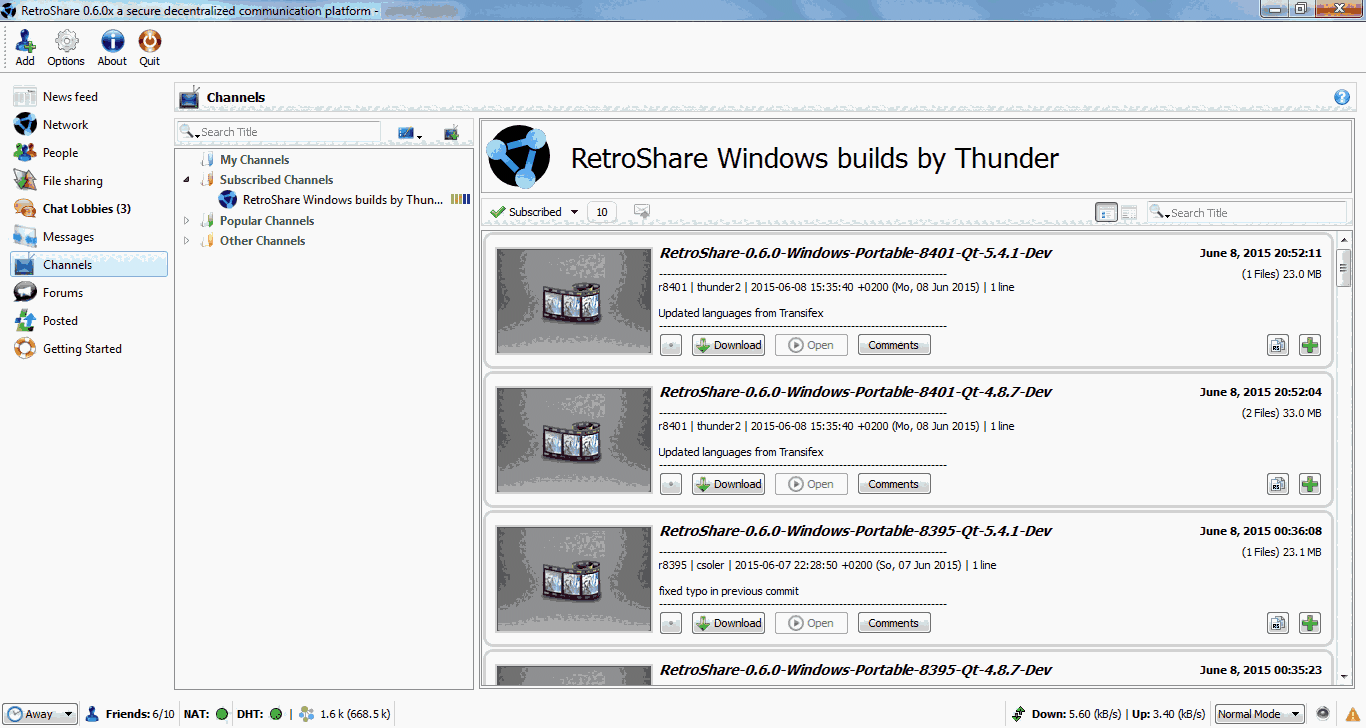Click green plus icon for 8395-Qt-5.4.1 post
1366x728 pixels.
[x=1310, y=623]
